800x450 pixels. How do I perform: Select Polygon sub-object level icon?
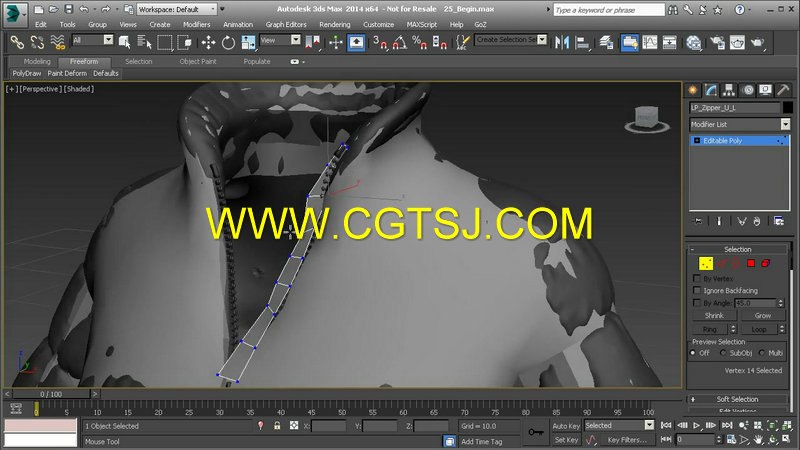(x=751, y=263)
